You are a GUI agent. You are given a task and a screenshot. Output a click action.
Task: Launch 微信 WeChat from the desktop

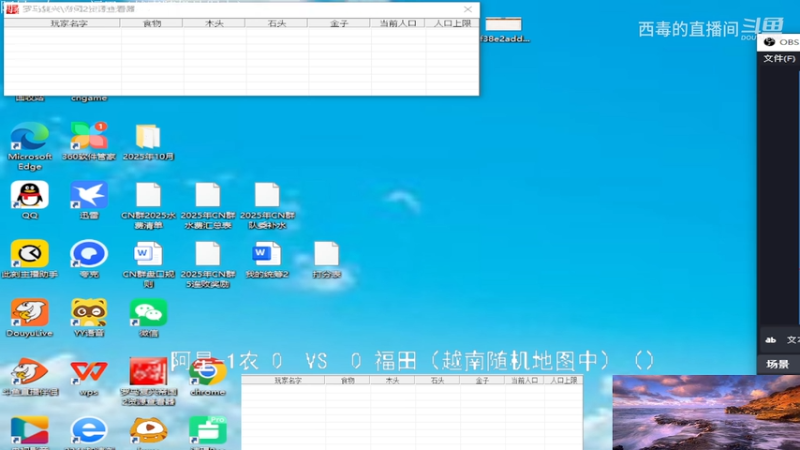point(148,318)
